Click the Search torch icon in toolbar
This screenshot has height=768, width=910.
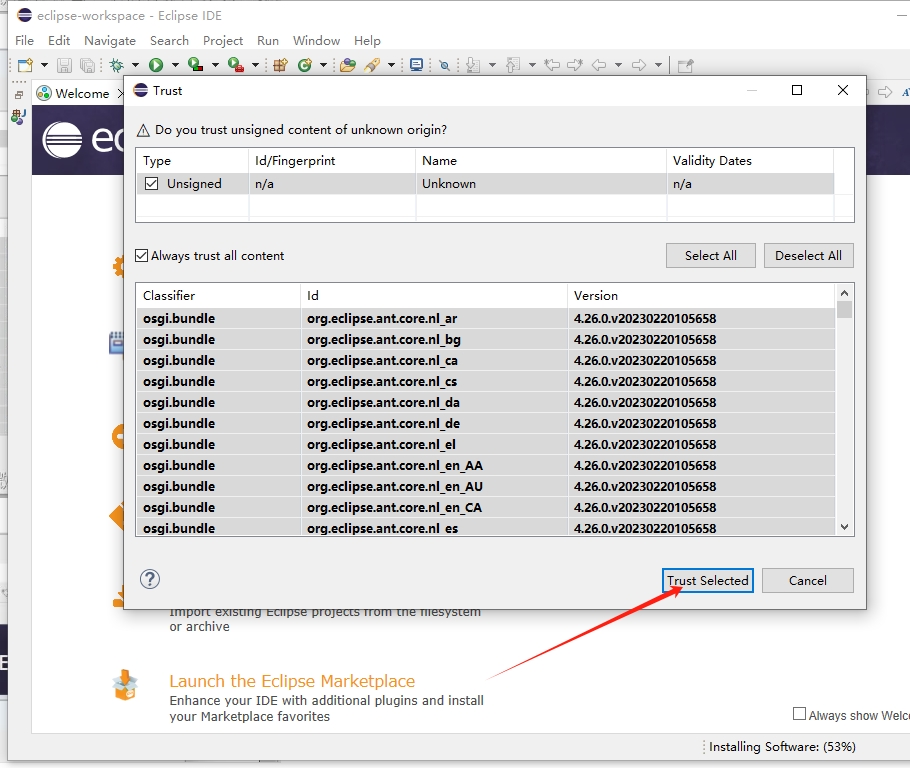[372, 65]
